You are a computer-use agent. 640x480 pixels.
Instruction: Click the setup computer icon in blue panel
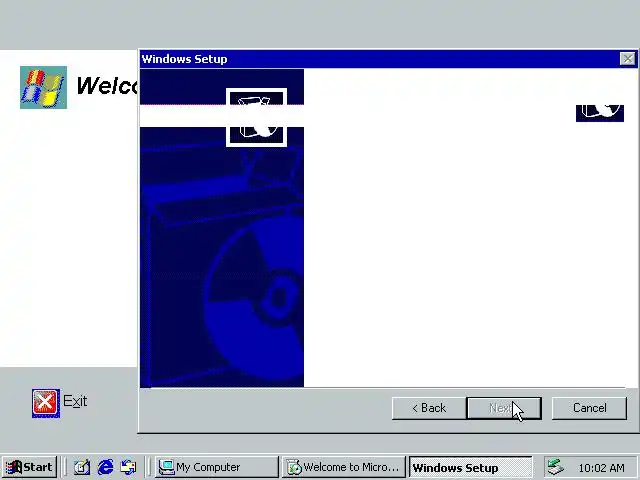(x=256, y=118)
